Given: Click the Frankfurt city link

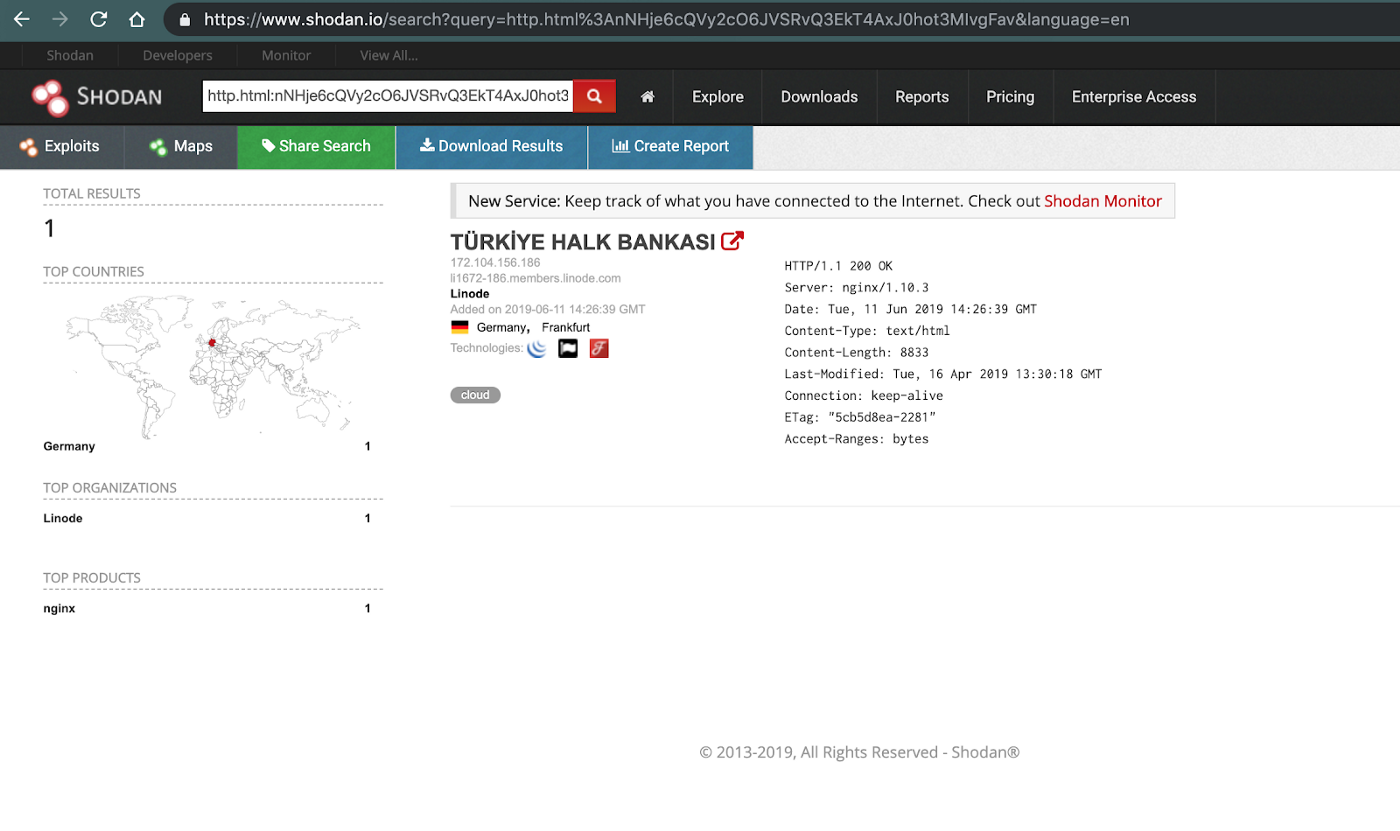Looking at the screenshot, I should pyautogui.click(x=566, y=327).
